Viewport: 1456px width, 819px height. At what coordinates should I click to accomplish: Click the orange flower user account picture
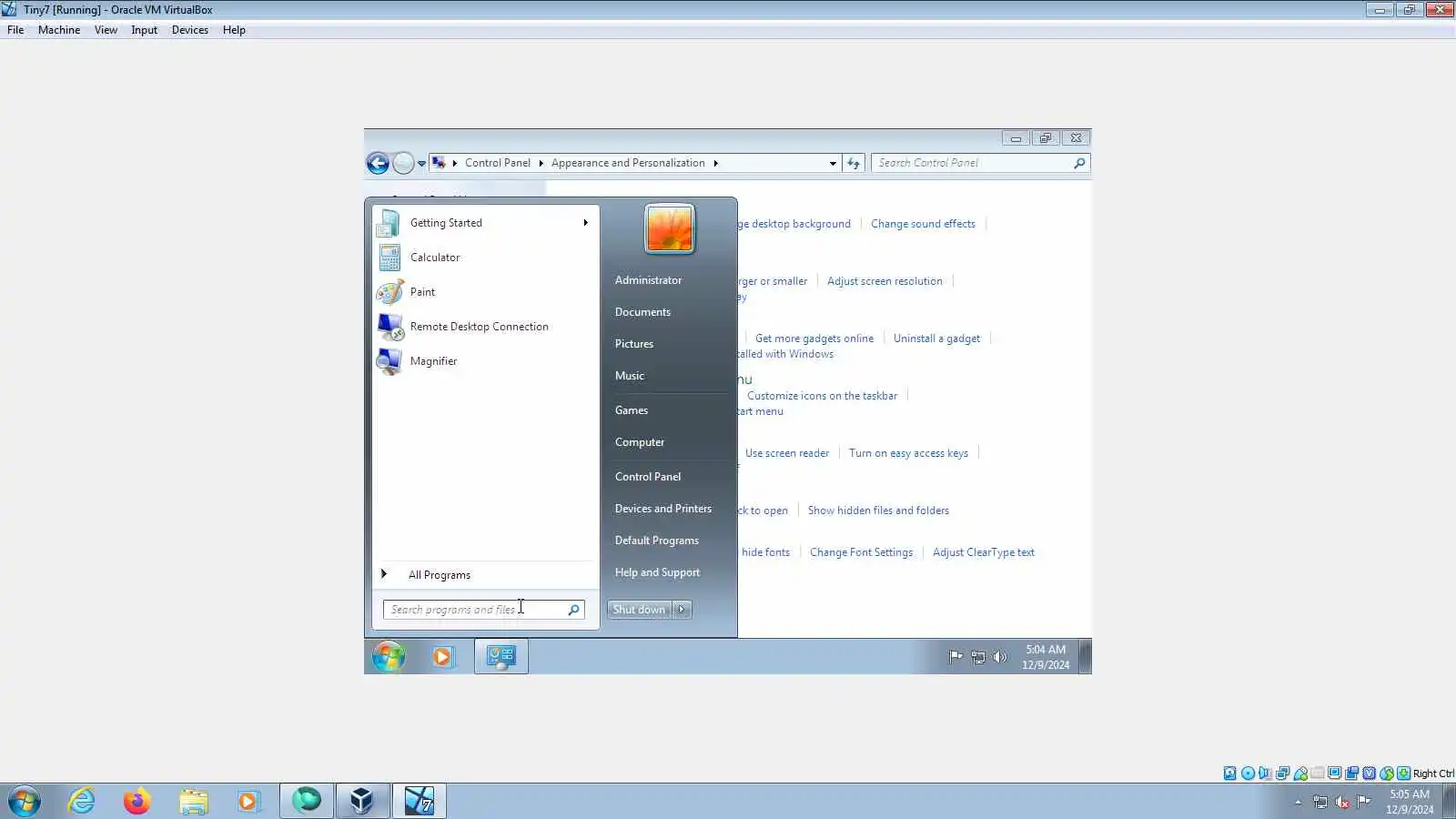670,228
